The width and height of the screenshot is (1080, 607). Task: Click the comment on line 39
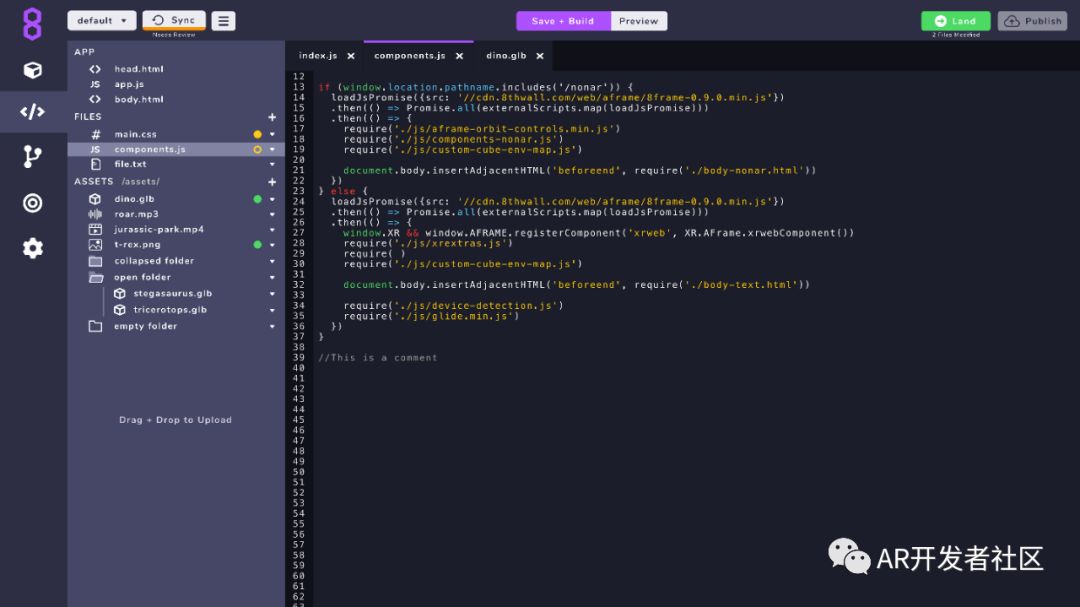[x=377, y=358]
